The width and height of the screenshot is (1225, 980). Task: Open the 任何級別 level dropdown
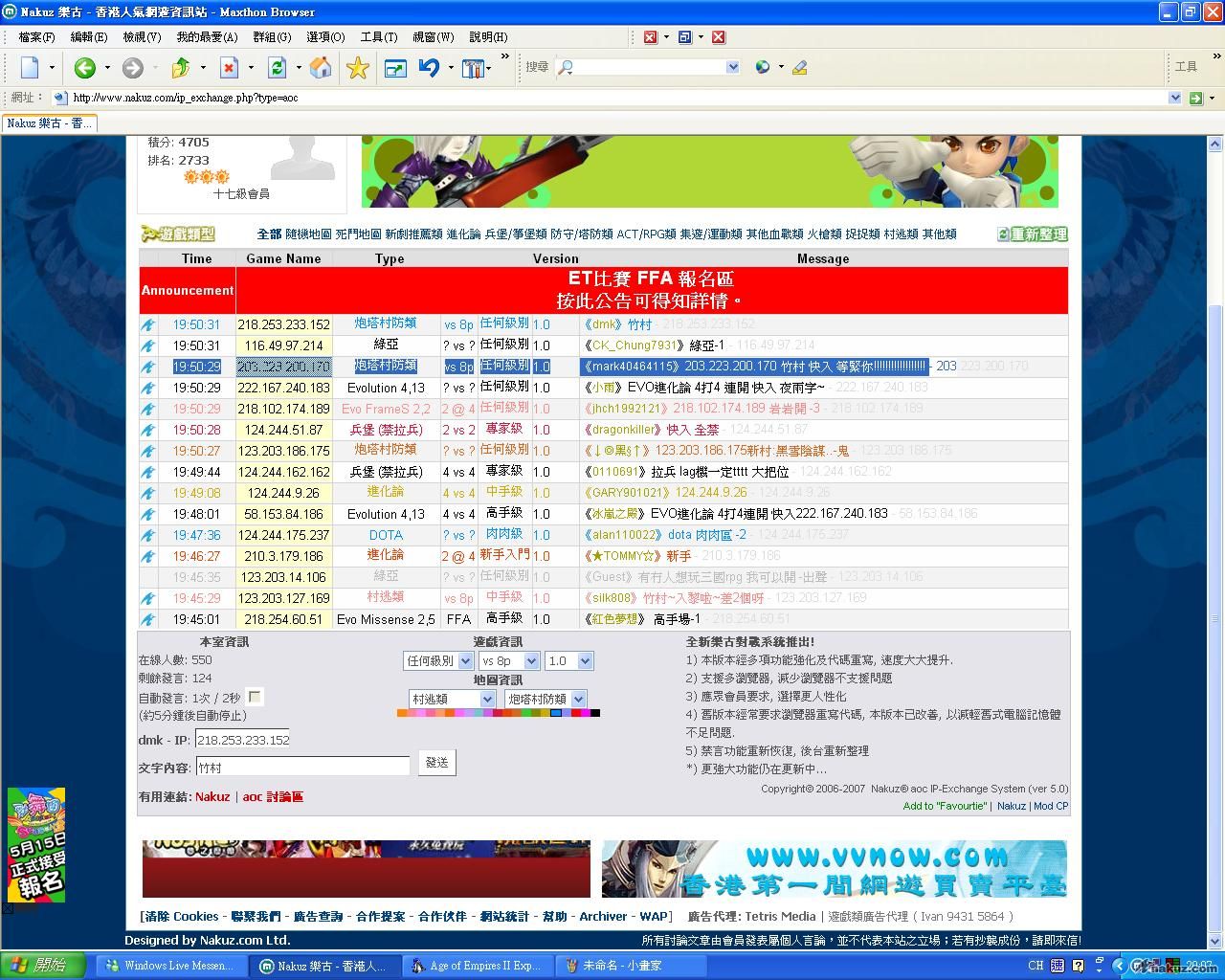pos(438,661)
